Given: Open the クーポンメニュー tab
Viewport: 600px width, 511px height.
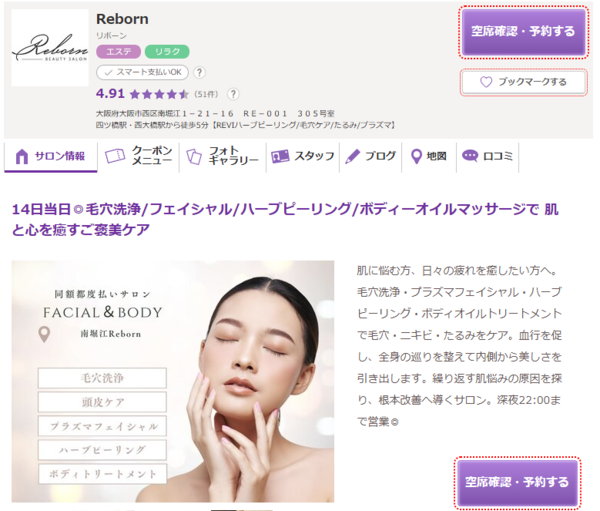Looking at the screenshot, I should pos(139,156).
